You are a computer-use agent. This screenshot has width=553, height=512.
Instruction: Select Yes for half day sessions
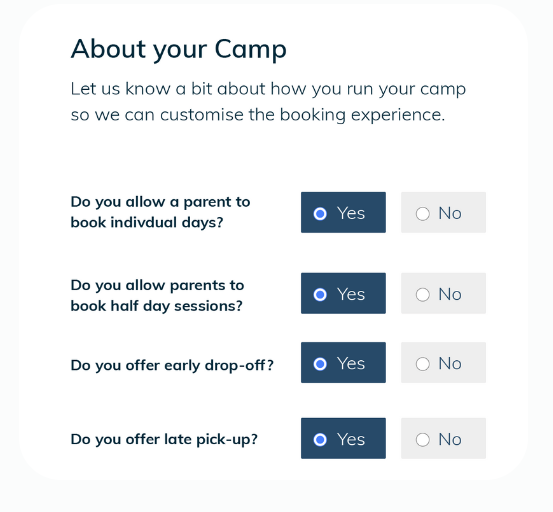click(343, 293)
